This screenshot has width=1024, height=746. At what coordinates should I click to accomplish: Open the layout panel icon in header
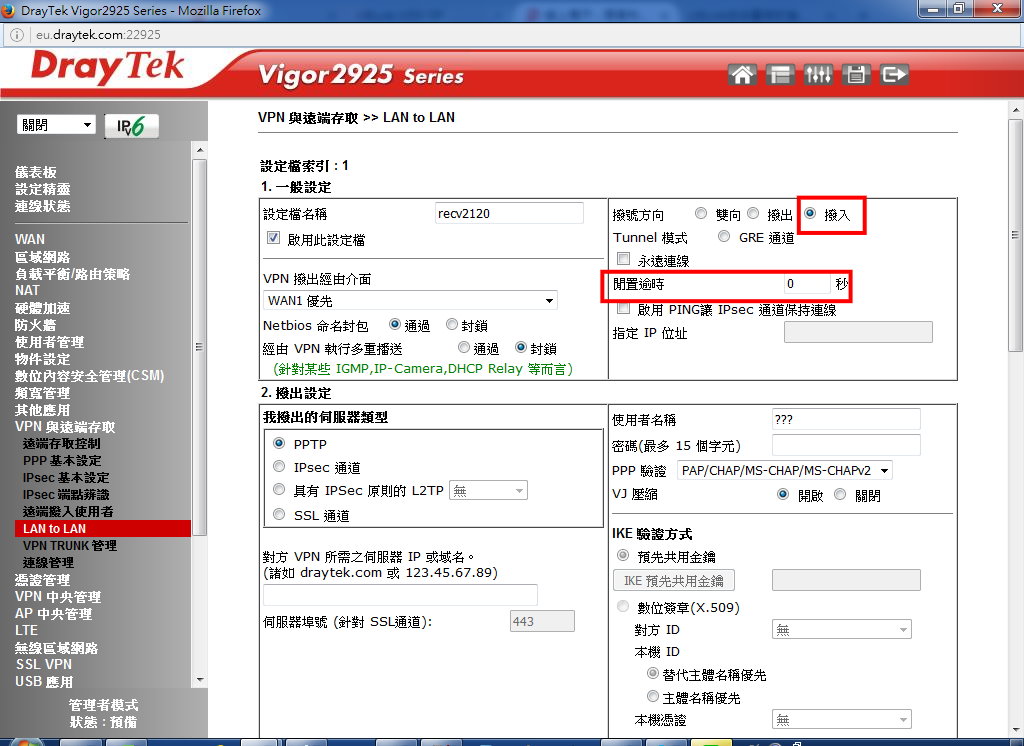pos(780,74)
